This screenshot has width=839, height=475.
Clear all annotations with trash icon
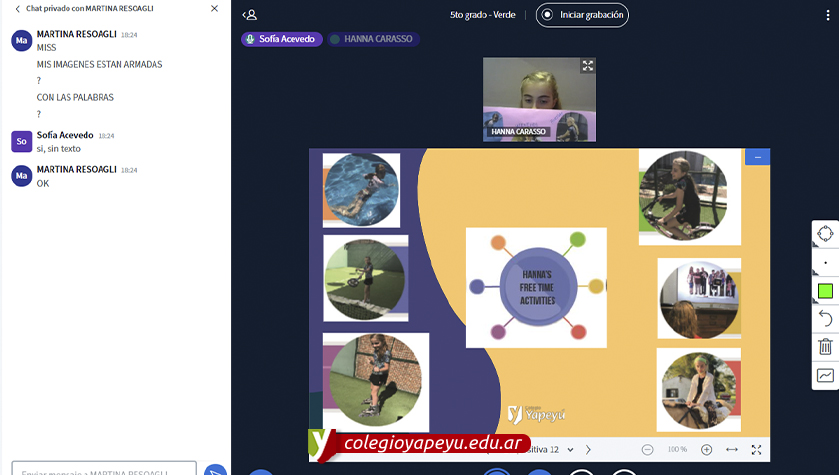825,347
